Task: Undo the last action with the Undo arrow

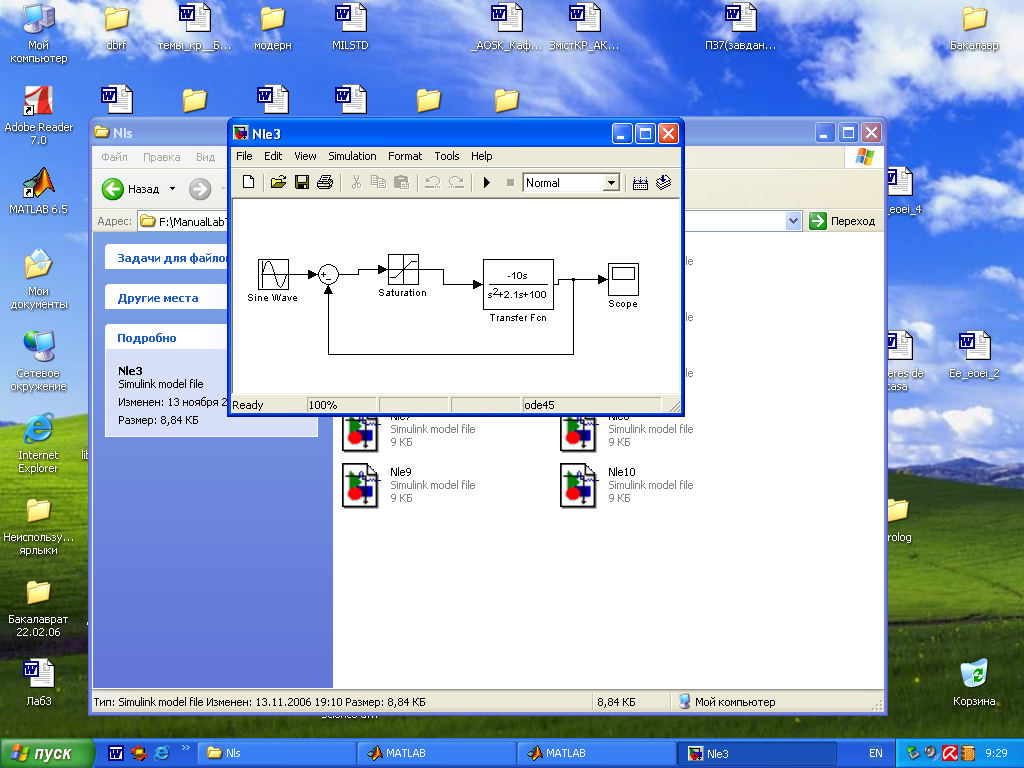Action: click(x=432, y=182)
